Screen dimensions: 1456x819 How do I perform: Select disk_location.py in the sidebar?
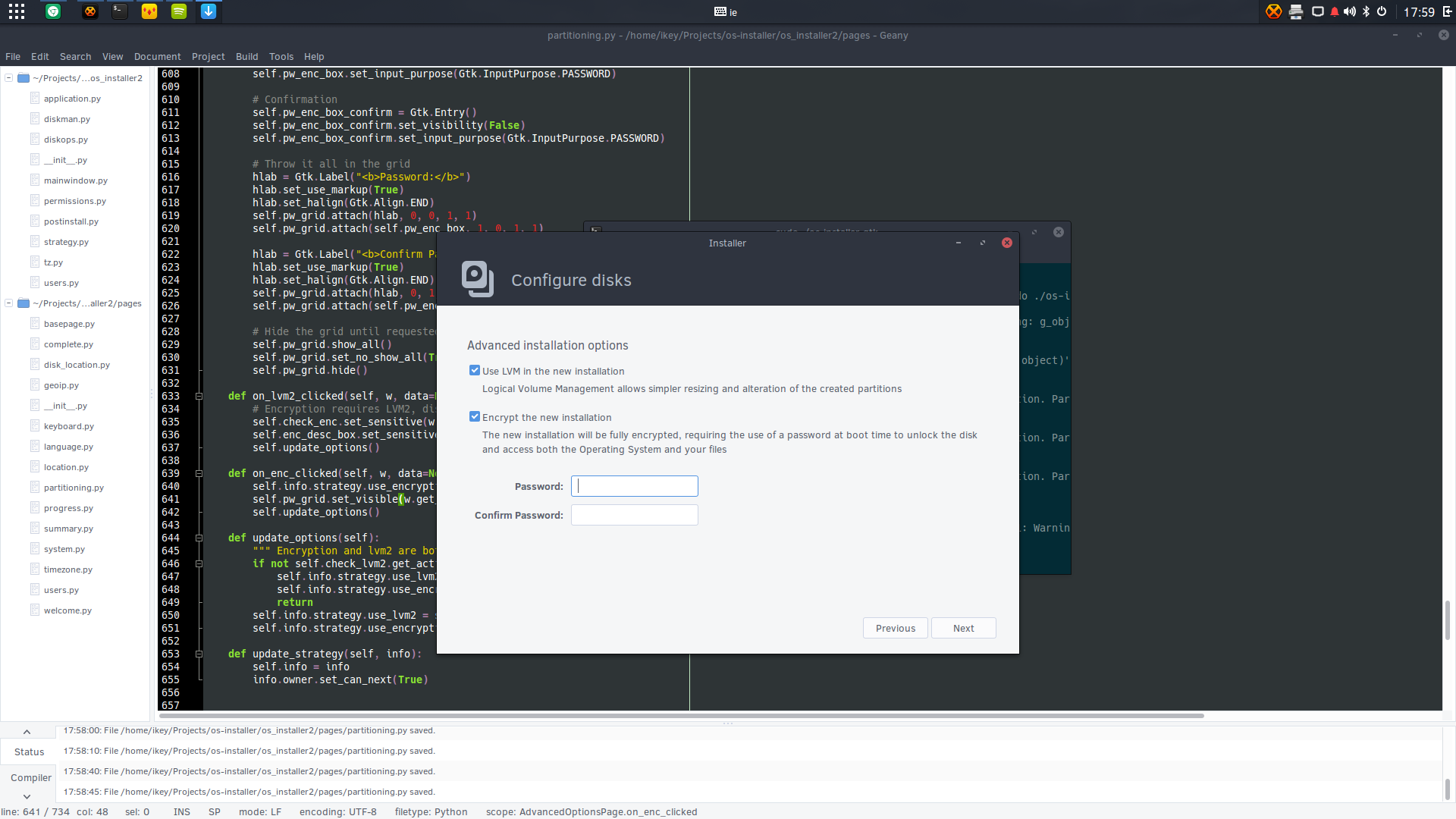tap(77, 365)
